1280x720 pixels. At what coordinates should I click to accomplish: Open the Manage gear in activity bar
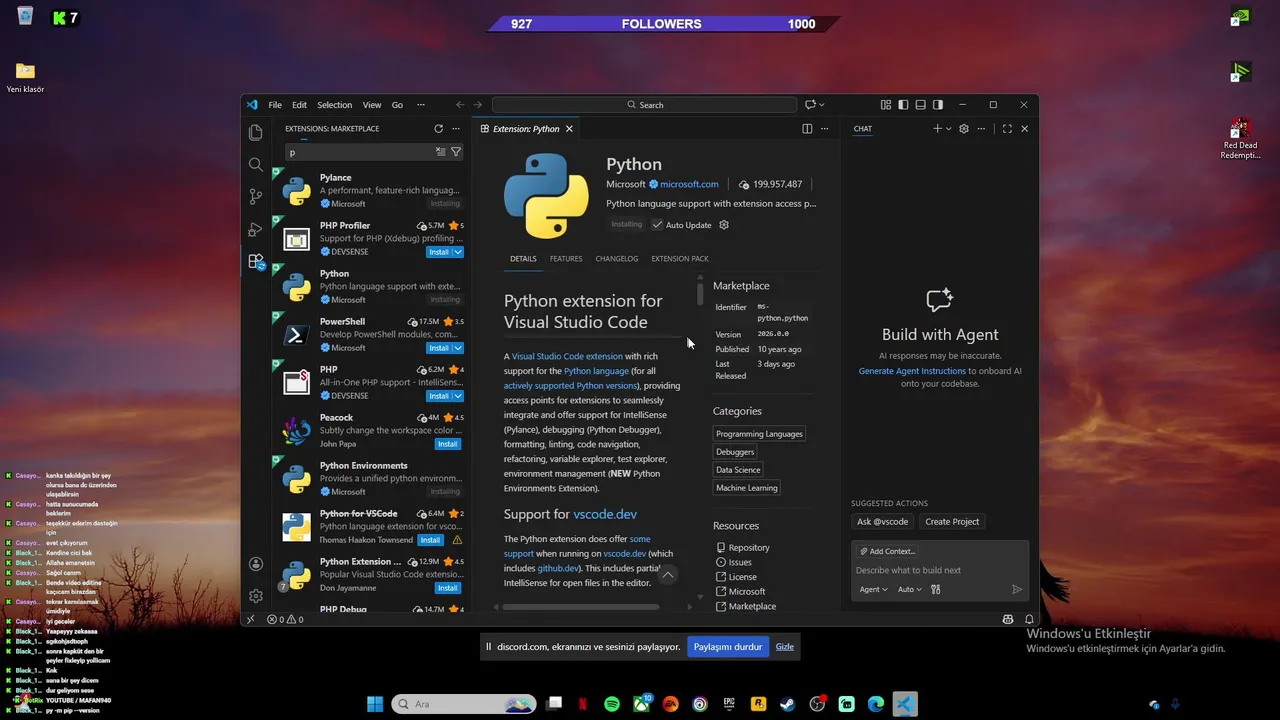[256, 596]
